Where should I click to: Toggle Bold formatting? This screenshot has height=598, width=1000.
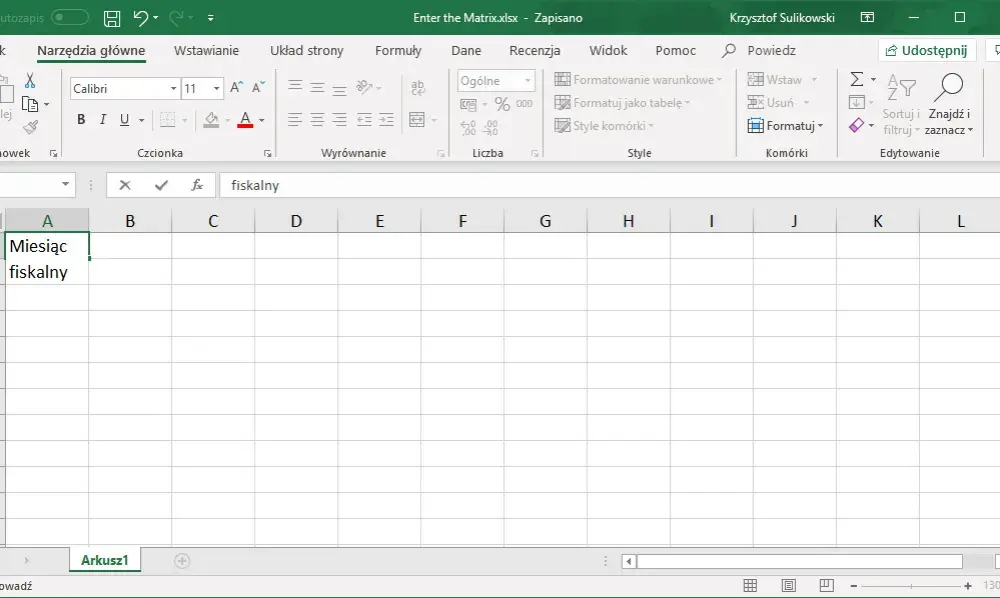click(81, 119)
